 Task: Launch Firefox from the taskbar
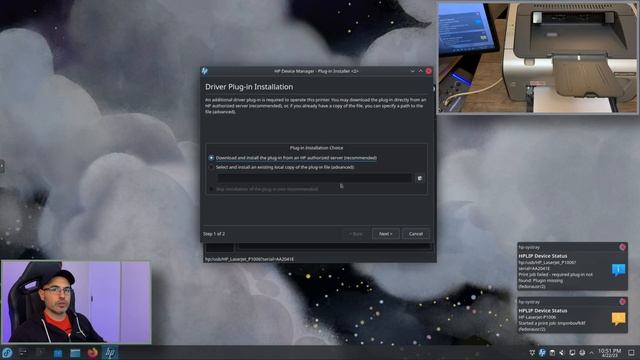[93, 353]
